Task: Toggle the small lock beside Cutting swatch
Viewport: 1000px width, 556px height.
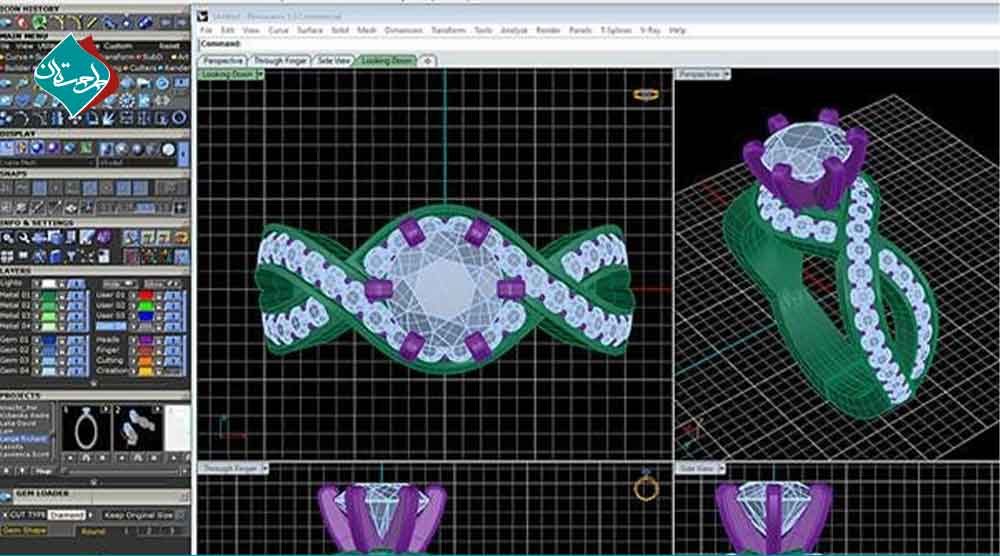Action: [x=159, y=361]
